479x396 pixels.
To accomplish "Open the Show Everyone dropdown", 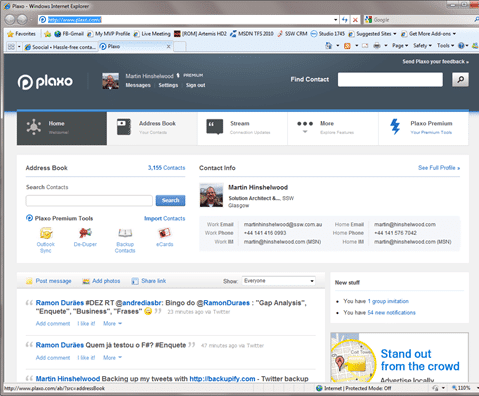I will (x=279, y=281).
